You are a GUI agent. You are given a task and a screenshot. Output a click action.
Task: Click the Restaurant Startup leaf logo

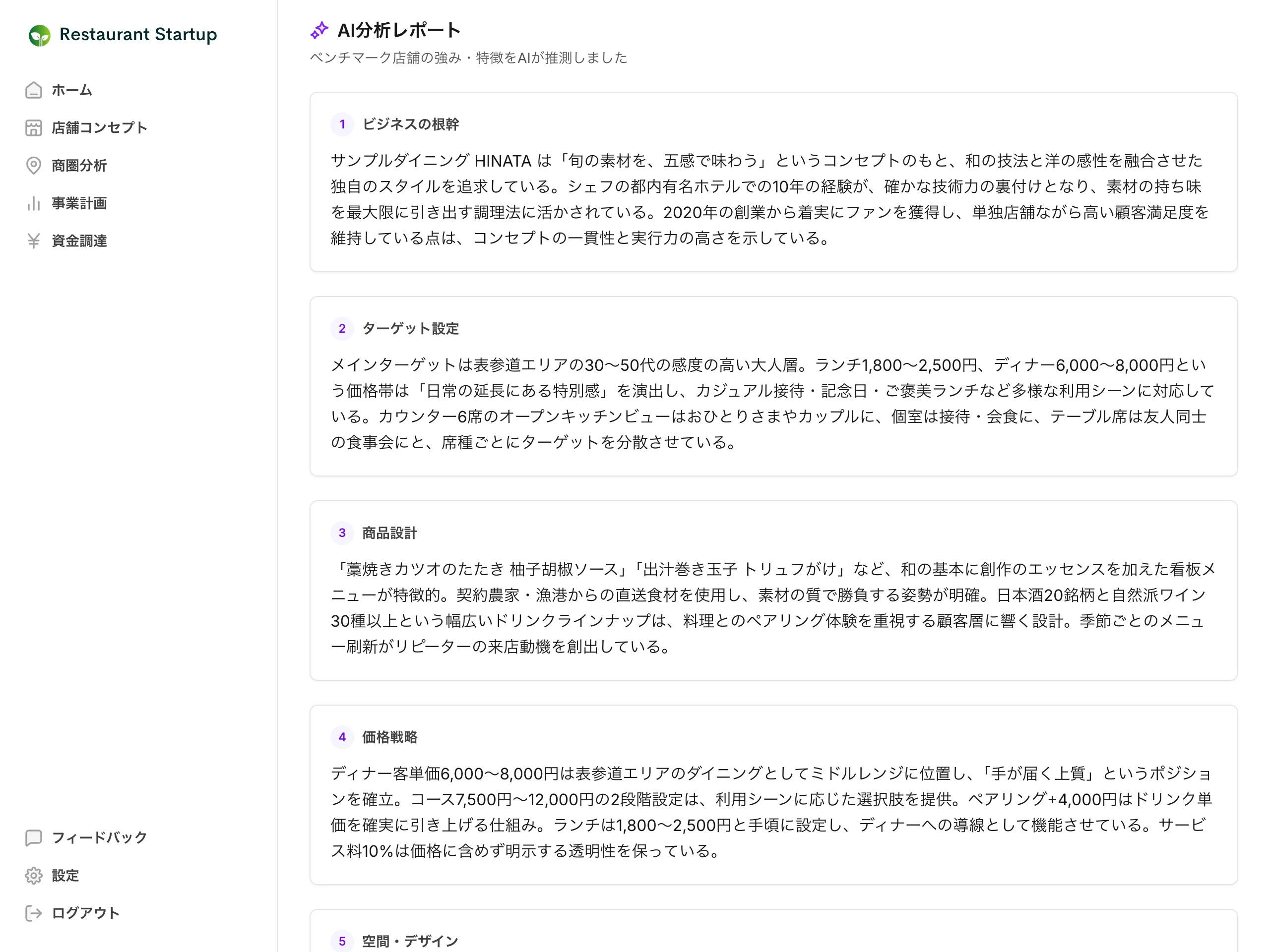[40, 35]
